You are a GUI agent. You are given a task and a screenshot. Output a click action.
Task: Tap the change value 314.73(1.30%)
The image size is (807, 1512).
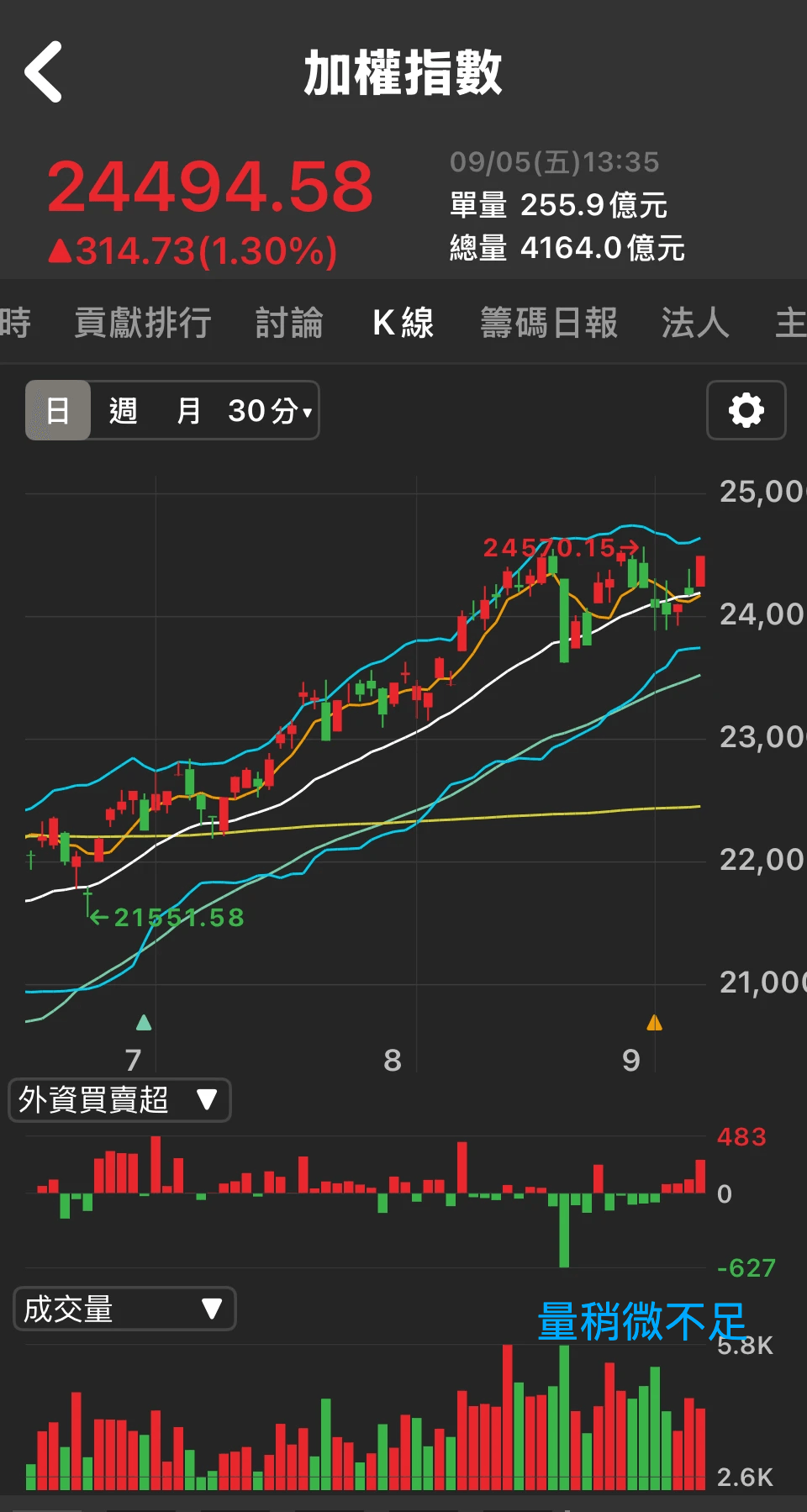(193, 250)
